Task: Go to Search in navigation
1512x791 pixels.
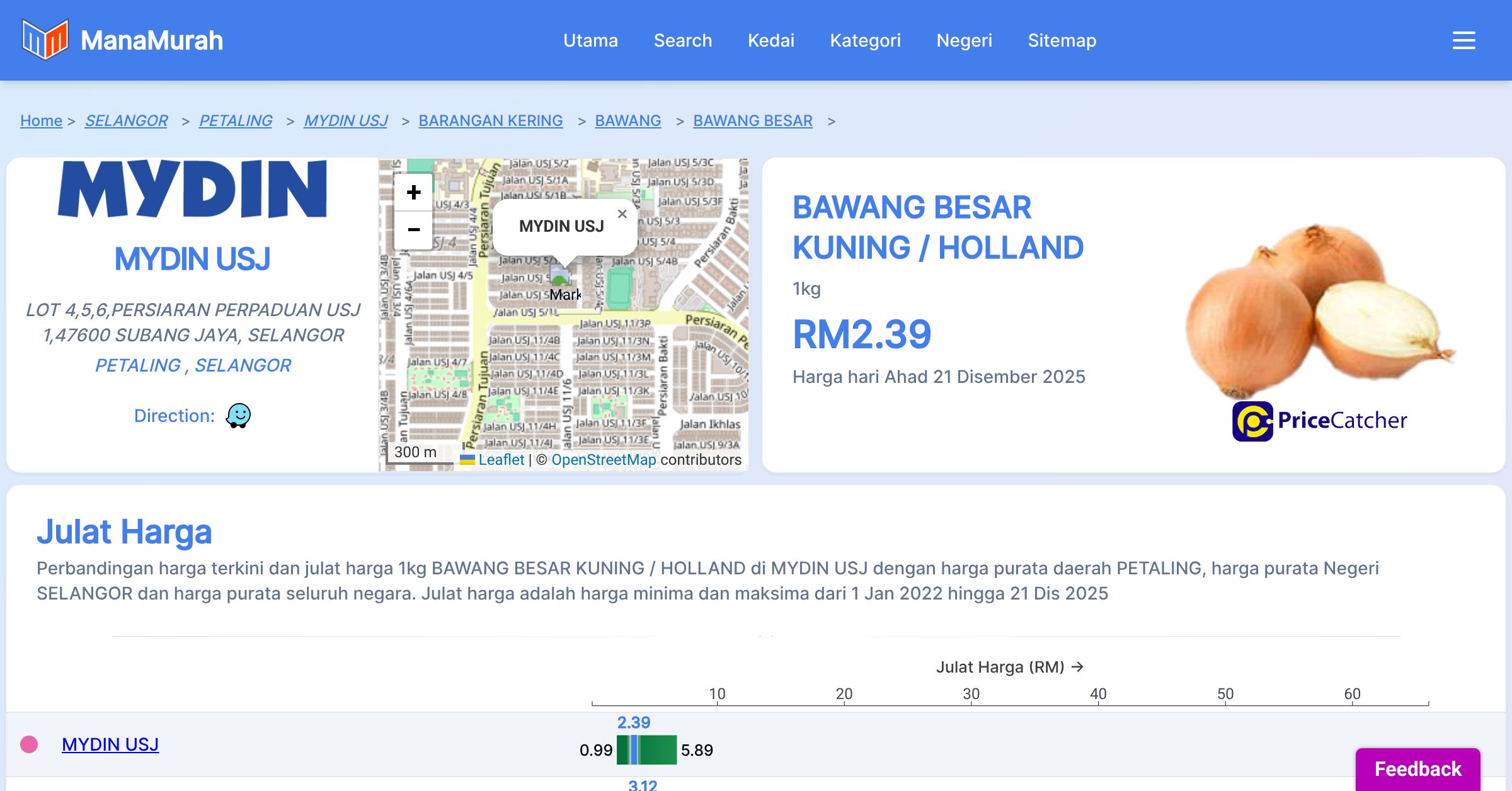Action: [x=682, y=40]
